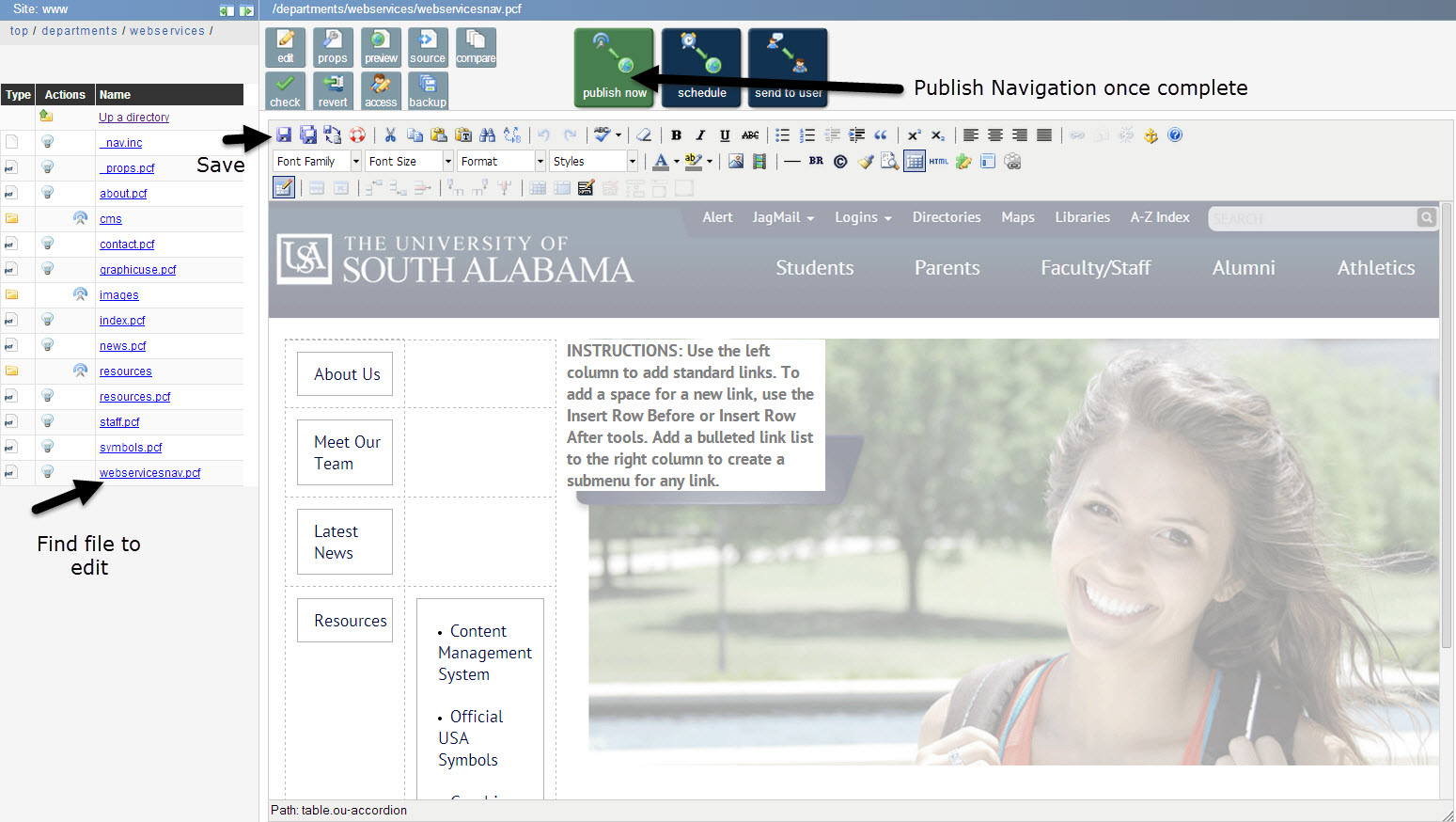Click the Blockquote icon
The image size is (1456, 822).
[881, 135]
